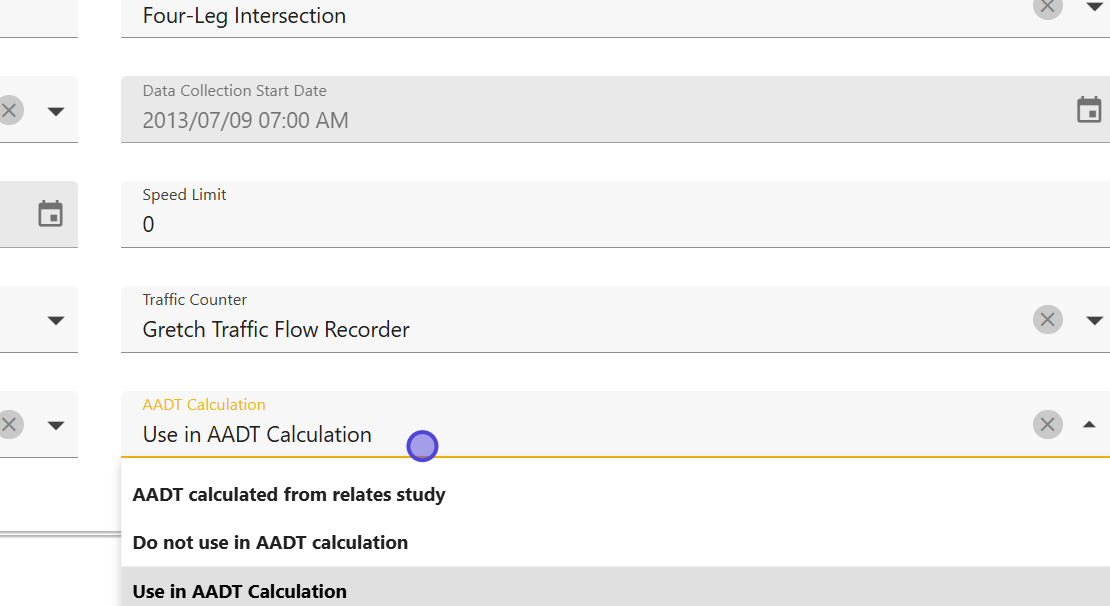Viewport: 1110px width, 606px height.
Task: Clear the AADT Calculation selection
Action: click(x=1047, y=425)
